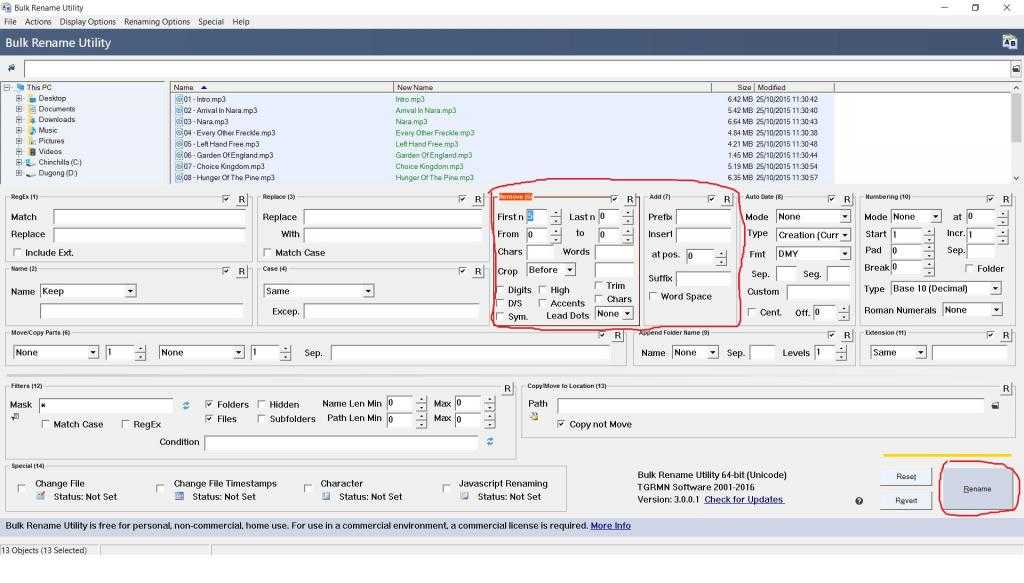Click the Character translation status icon
The width and height of the screenshot is (1024, 583).
click(x=326, y=496)
